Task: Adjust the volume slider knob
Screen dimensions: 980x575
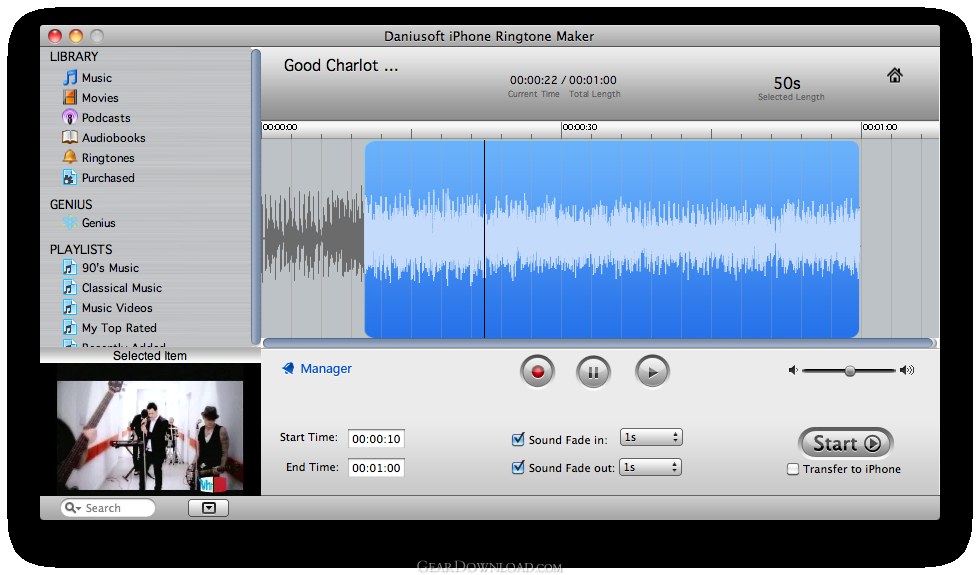Action: pos(849,371)
